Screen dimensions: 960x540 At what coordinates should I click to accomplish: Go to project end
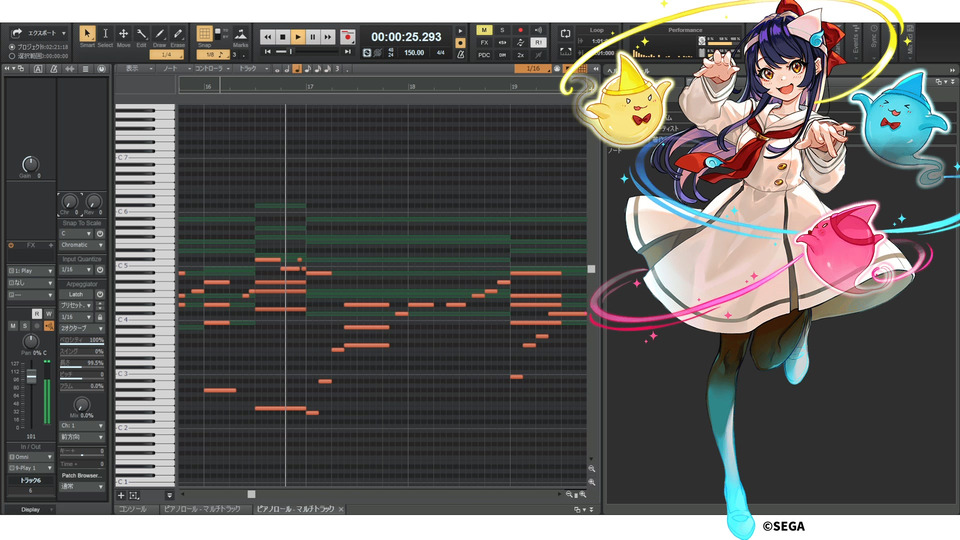coord(348,52)
